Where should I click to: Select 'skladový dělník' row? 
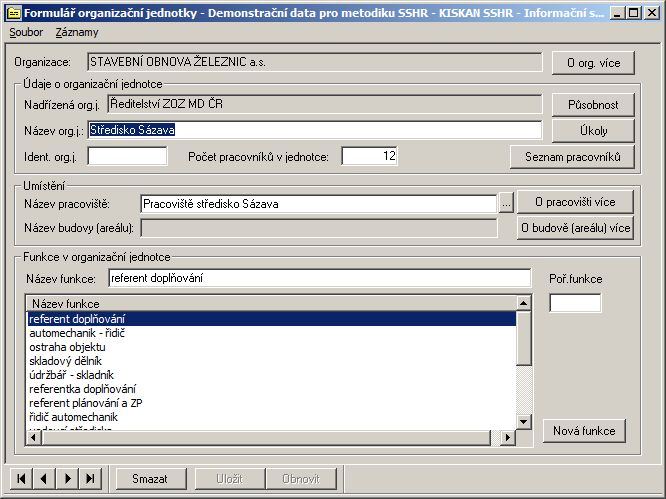[272, 361]
